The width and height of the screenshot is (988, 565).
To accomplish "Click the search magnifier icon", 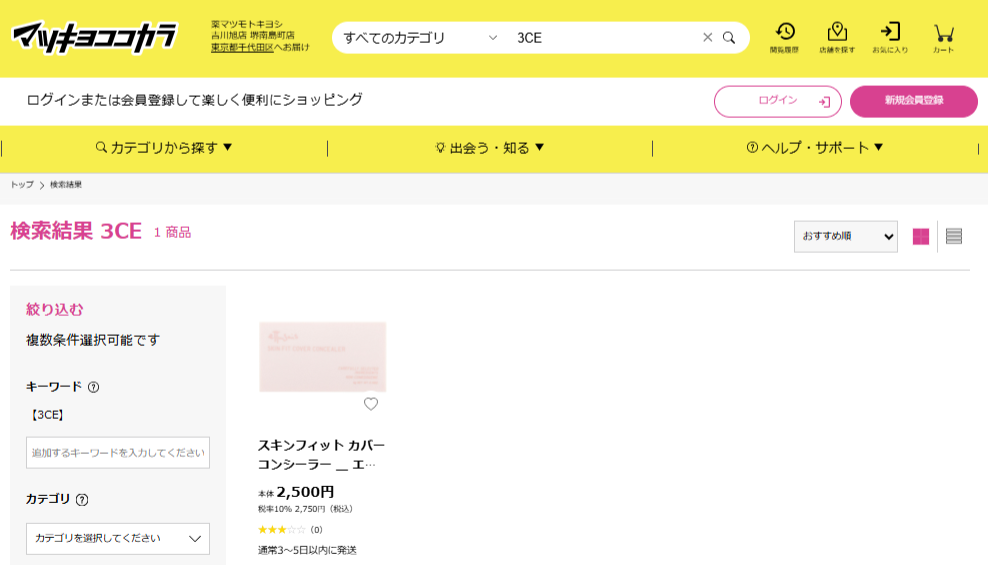I will 729,38.
